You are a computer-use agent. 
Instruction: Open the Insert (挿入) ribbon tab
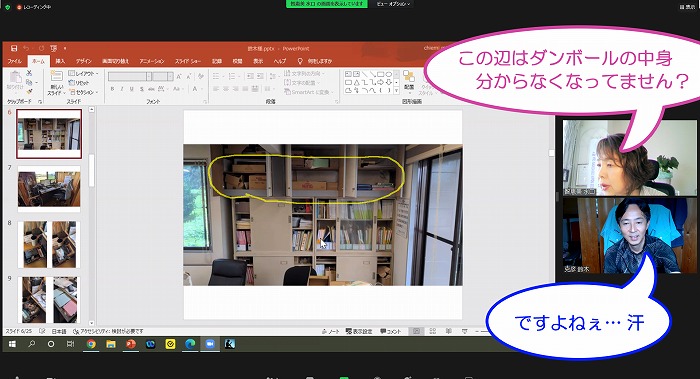click(60, 61)
